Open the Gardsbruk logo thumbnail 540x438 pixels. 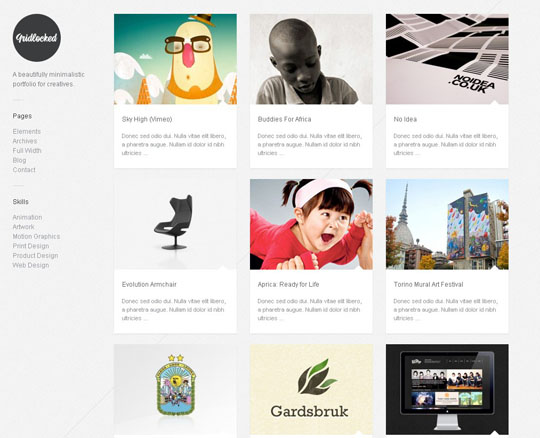tap(311, 389)
